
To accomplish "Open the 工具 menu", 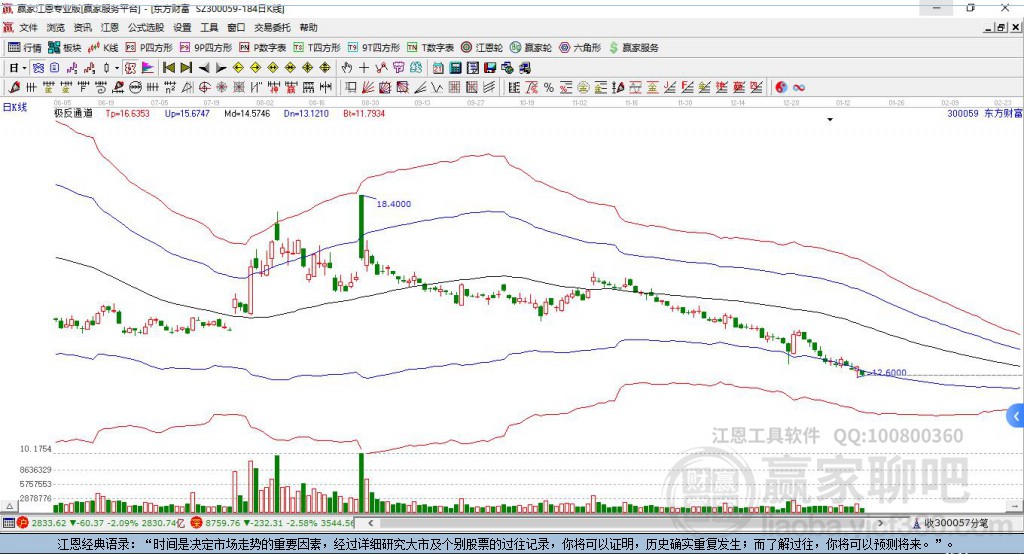I will 209,27.
